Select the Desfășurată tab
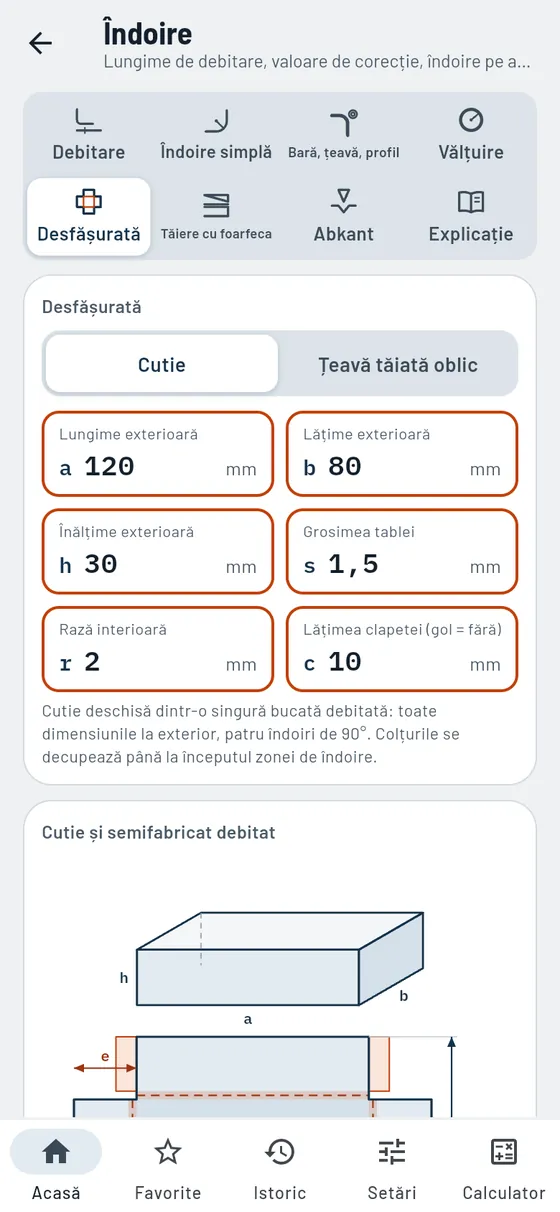The height and width of the screenshot is (1212, 560). 89,217
